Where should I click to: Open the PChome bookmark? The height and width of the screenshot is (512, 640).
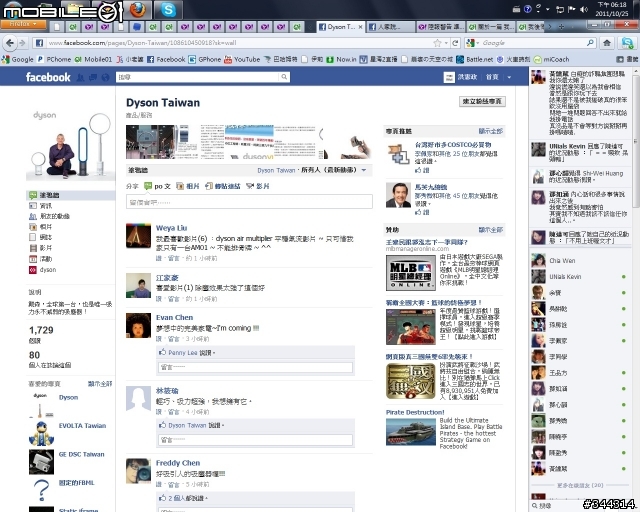[54, 59]
